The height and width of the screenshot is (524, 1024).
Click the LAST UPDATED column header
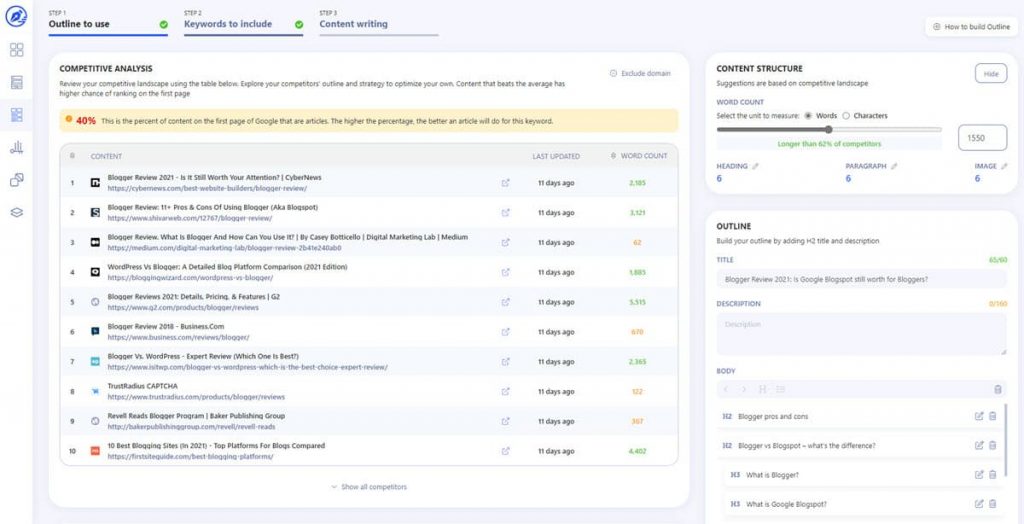(556, 156)
